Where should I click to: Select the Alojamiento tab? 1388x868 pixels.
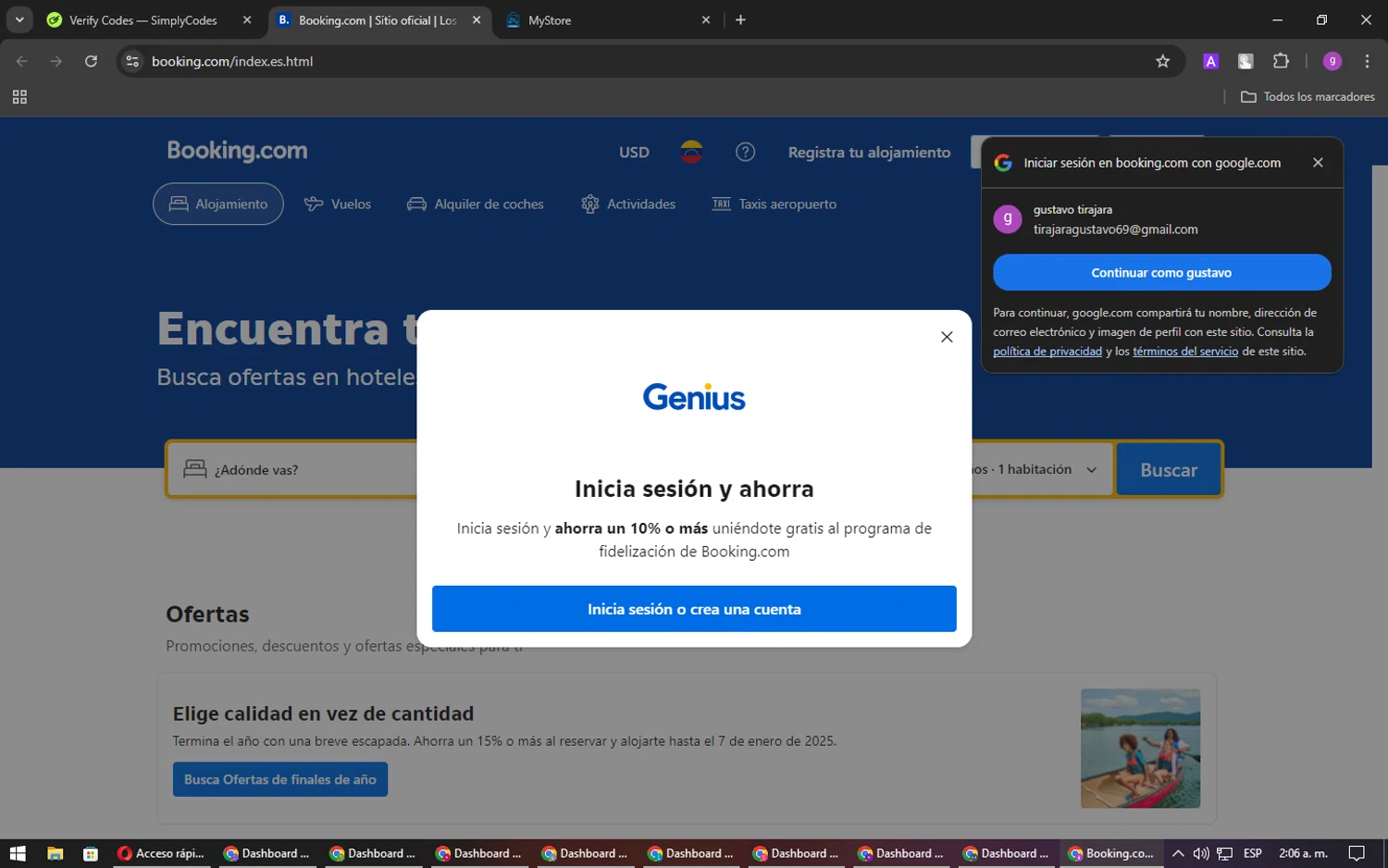(218, 204)
